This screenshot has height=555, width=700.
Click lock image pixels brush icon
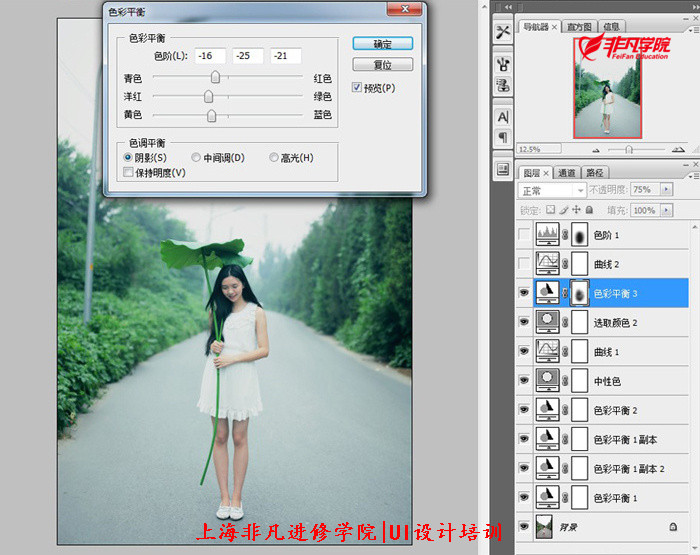click(x=564, y=209)
